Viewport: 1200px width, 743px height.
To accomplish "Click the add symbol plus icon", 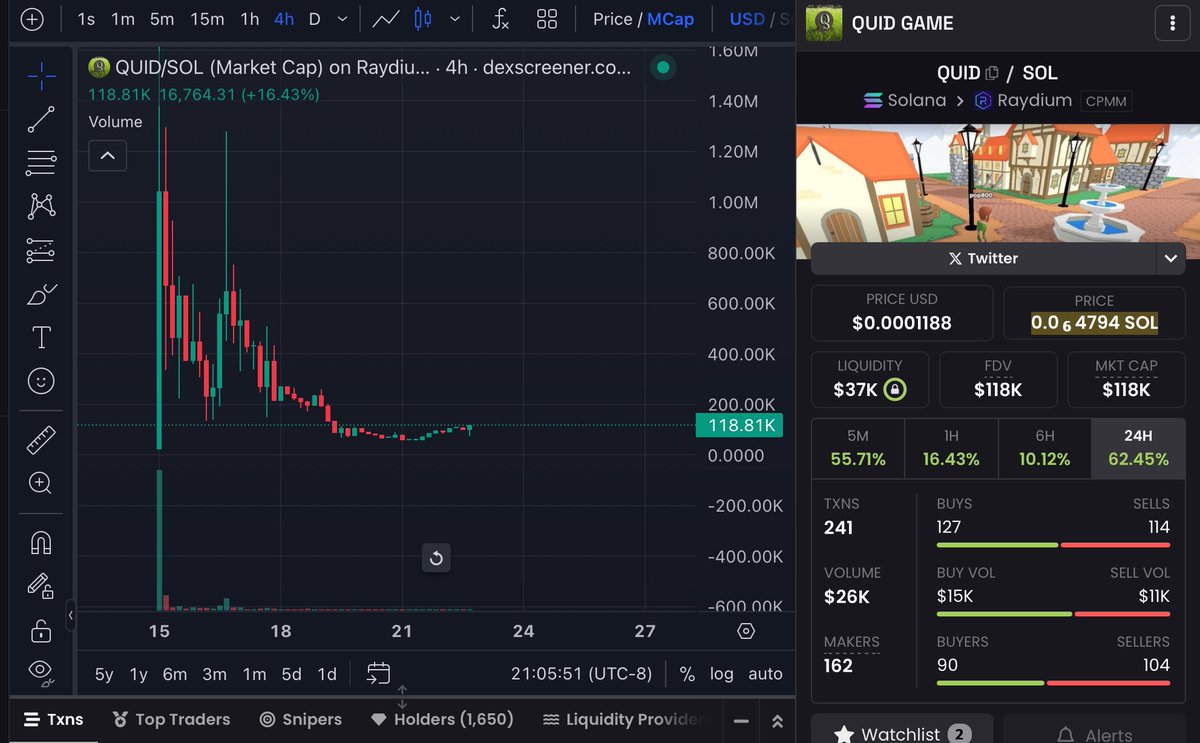I will [x=32, y=19].
